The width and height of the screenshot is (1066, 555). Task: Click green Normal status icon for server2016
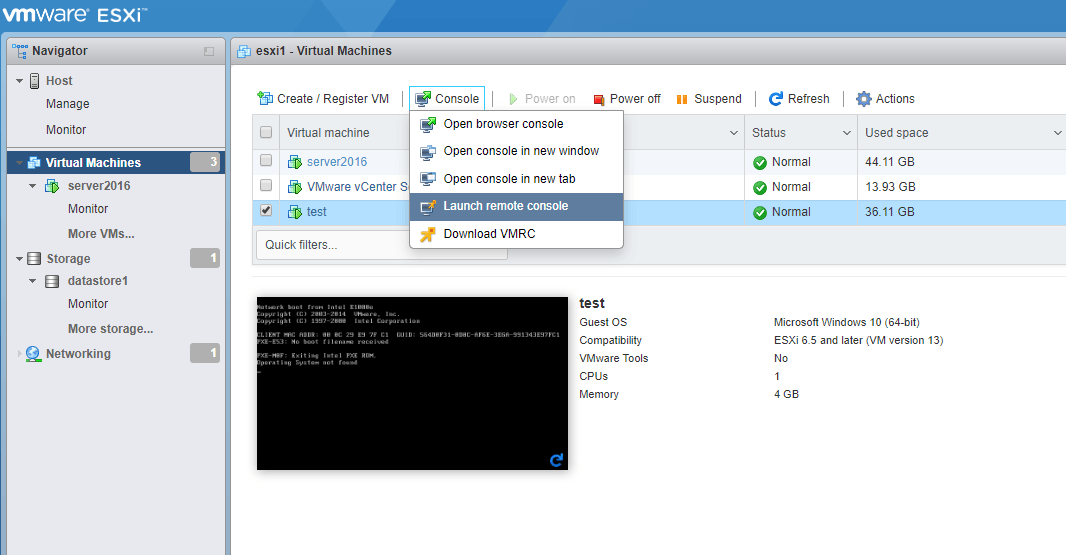760,163
